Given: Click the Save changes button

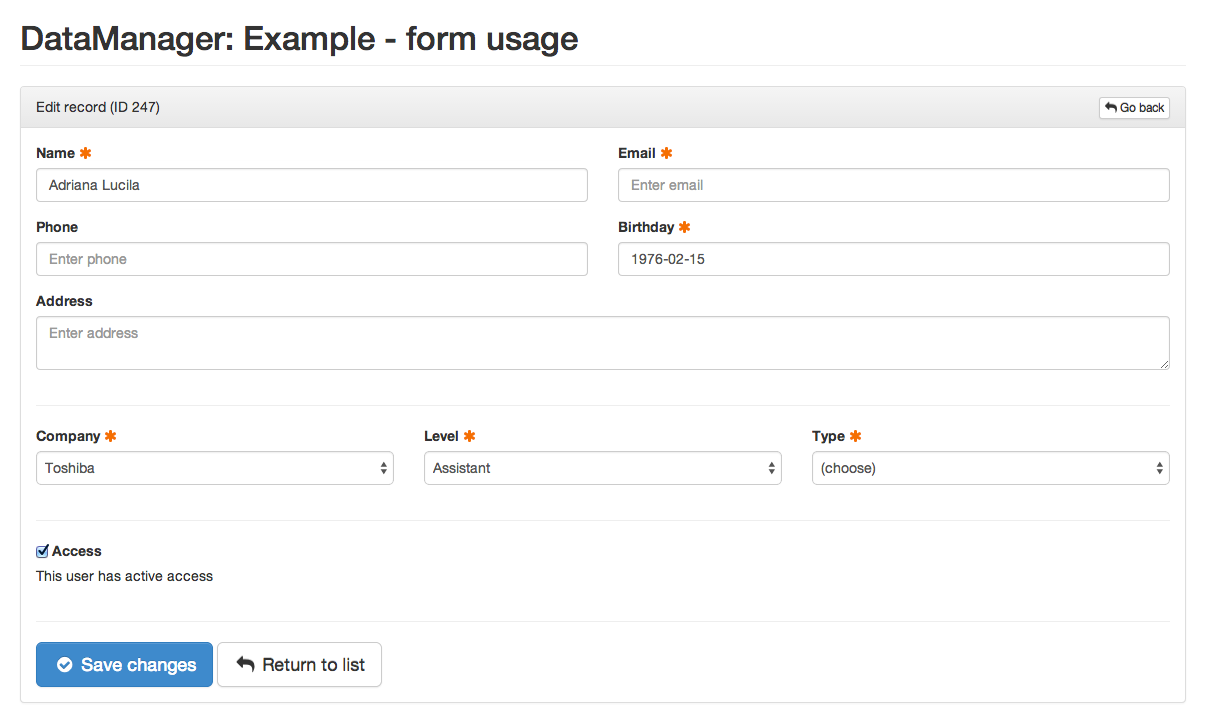Looking at the screenshot, I should tap(125, 665).
